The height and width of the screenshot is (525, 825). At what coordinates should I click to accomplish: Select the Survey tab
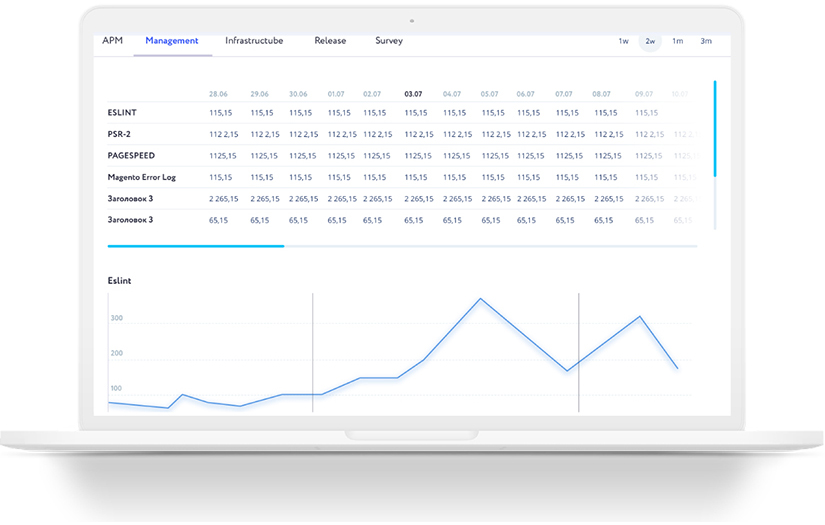[389, 41]
